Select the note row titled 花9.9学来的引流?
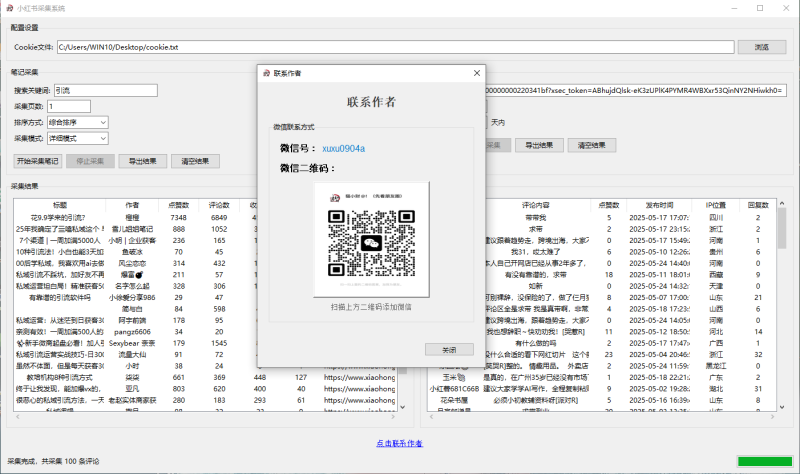The height and width of the screenshot is (474, 800). click(58, 217)
